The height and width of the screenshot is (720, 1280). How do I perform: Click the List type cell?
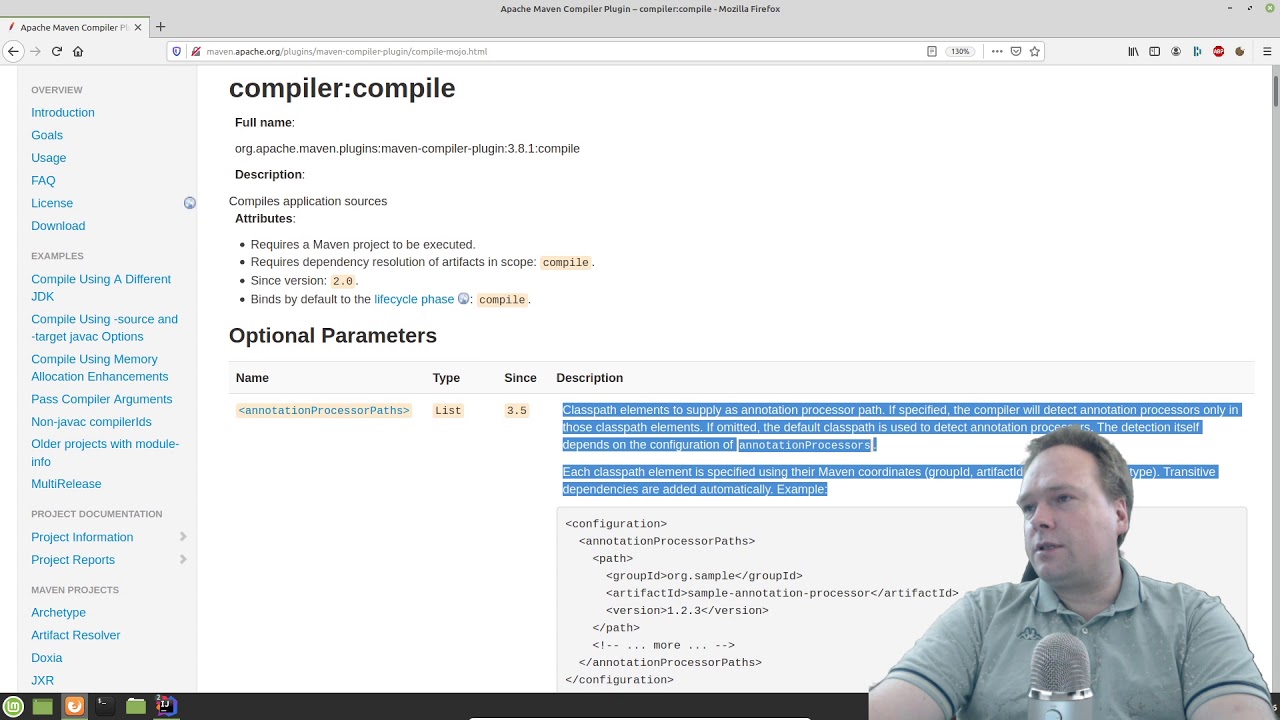(x=448, y=411)
